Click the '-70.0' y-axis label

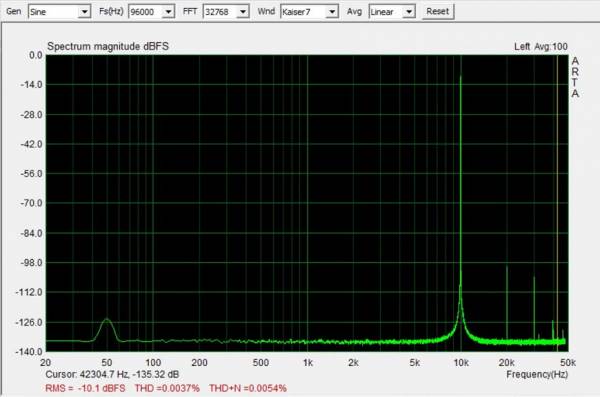[x=31, y=203]
